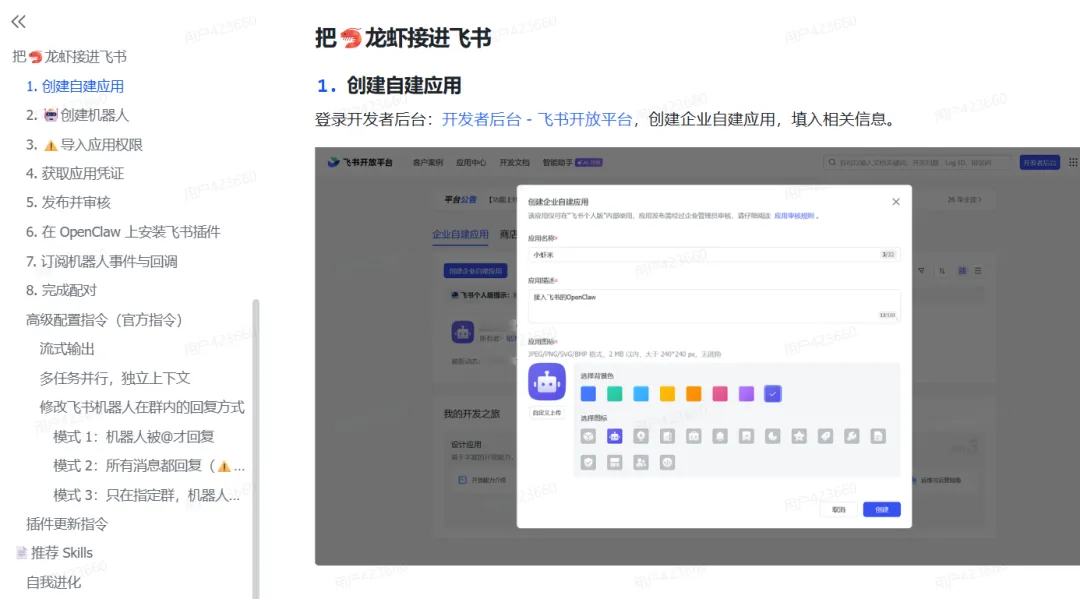This screenshot has width=1080, height=599.
Task: Open 应用中心 in the platform nav
Action: point(471,162)
